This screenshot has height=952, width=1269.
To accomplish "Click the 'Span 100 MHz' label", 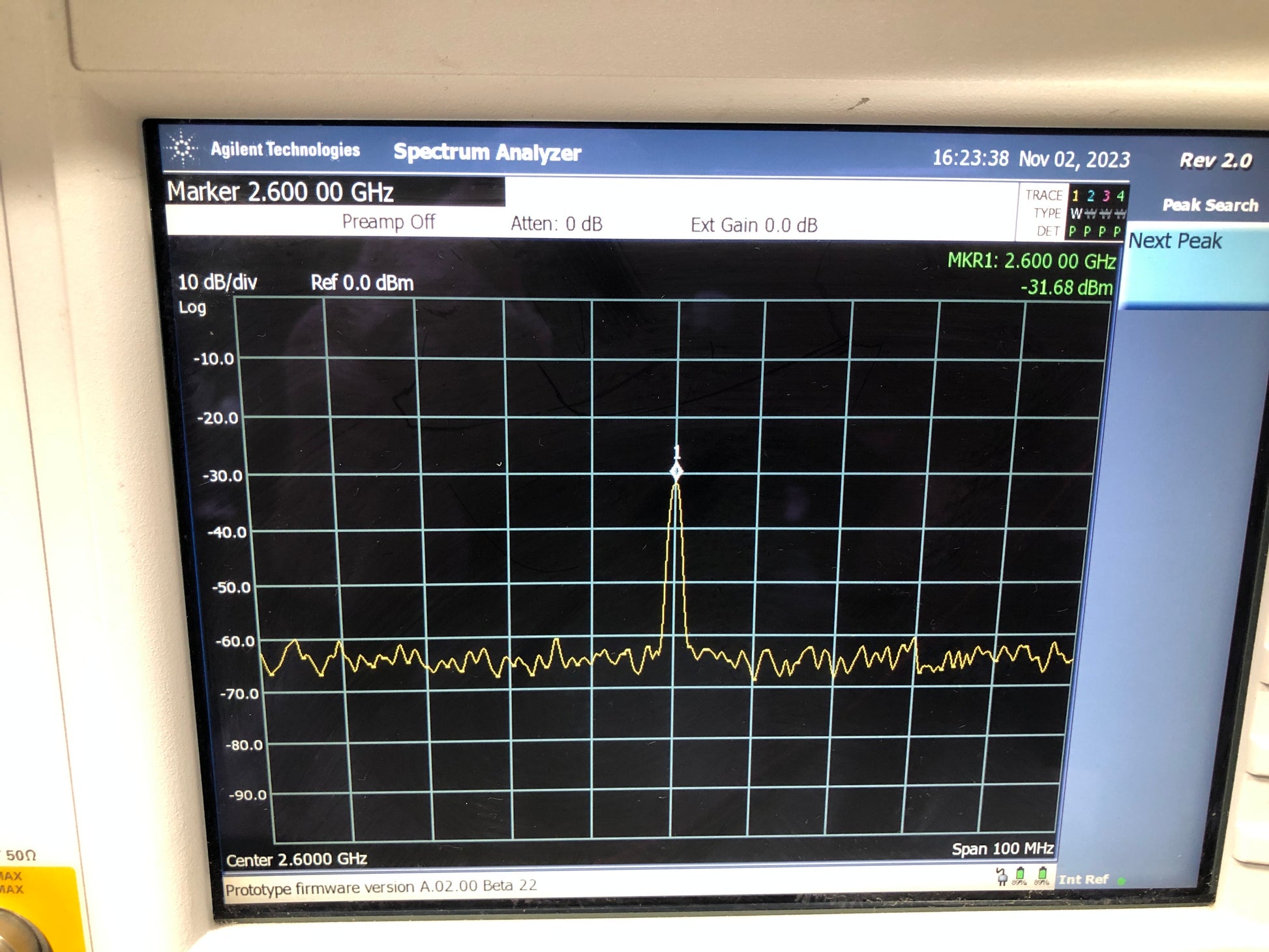I will pyautogui.click(x=1002, y=848).
